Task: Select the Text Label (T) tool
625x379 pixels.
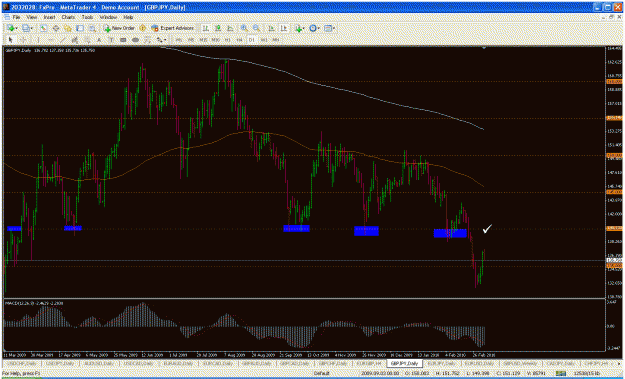Action: click(x=111, y=39)
